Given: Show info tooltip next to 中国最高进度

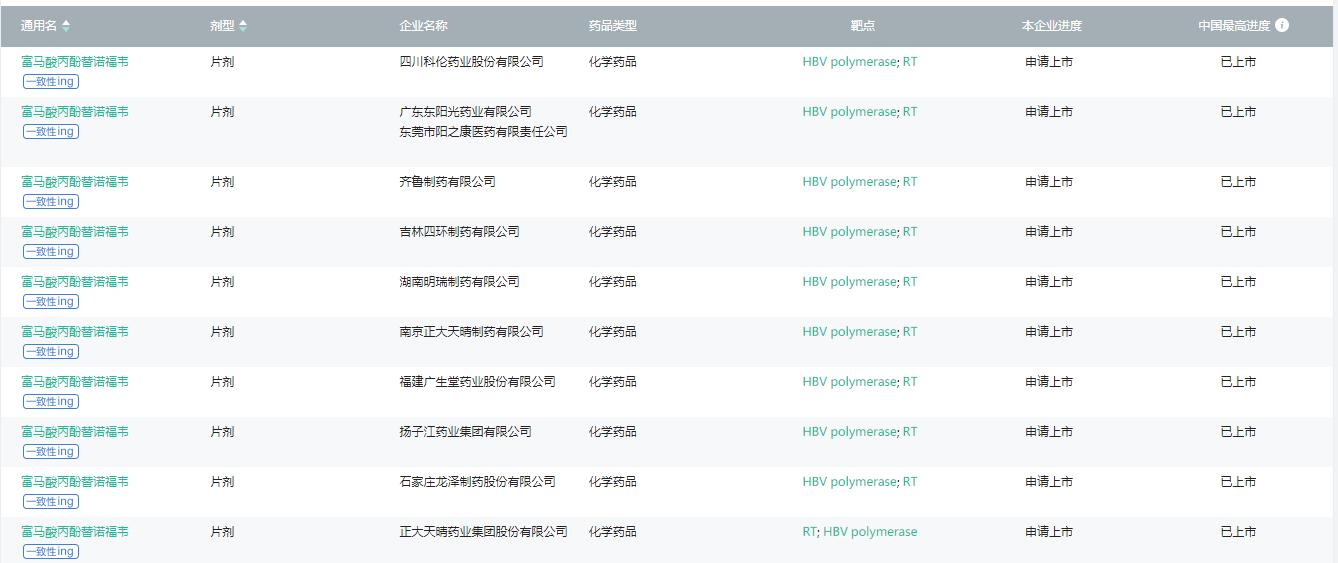Looking at the screenshot, I should click(1282, 26).
